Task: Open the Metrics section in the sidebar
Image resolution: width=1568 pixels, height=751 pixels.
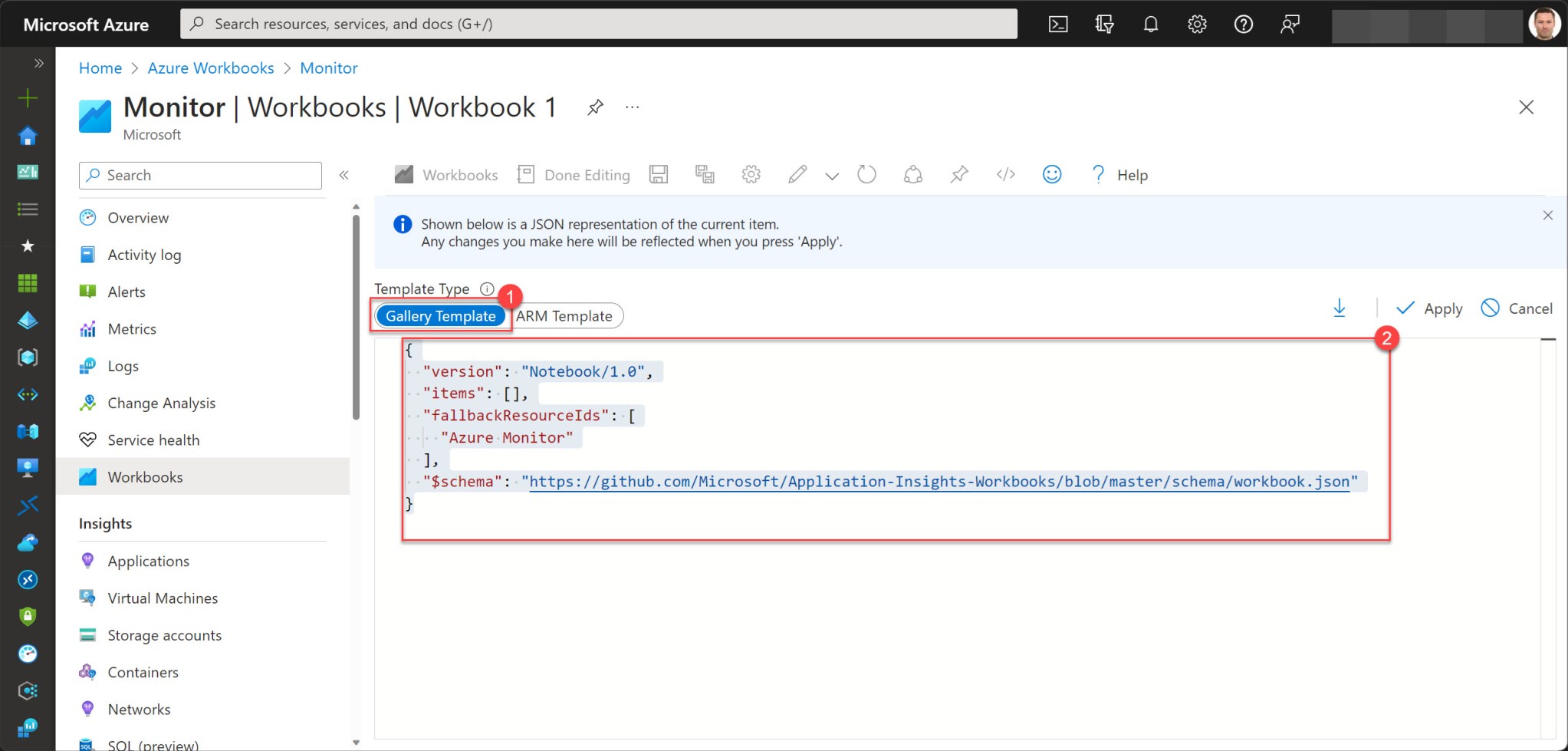Action: pos(131,328)
